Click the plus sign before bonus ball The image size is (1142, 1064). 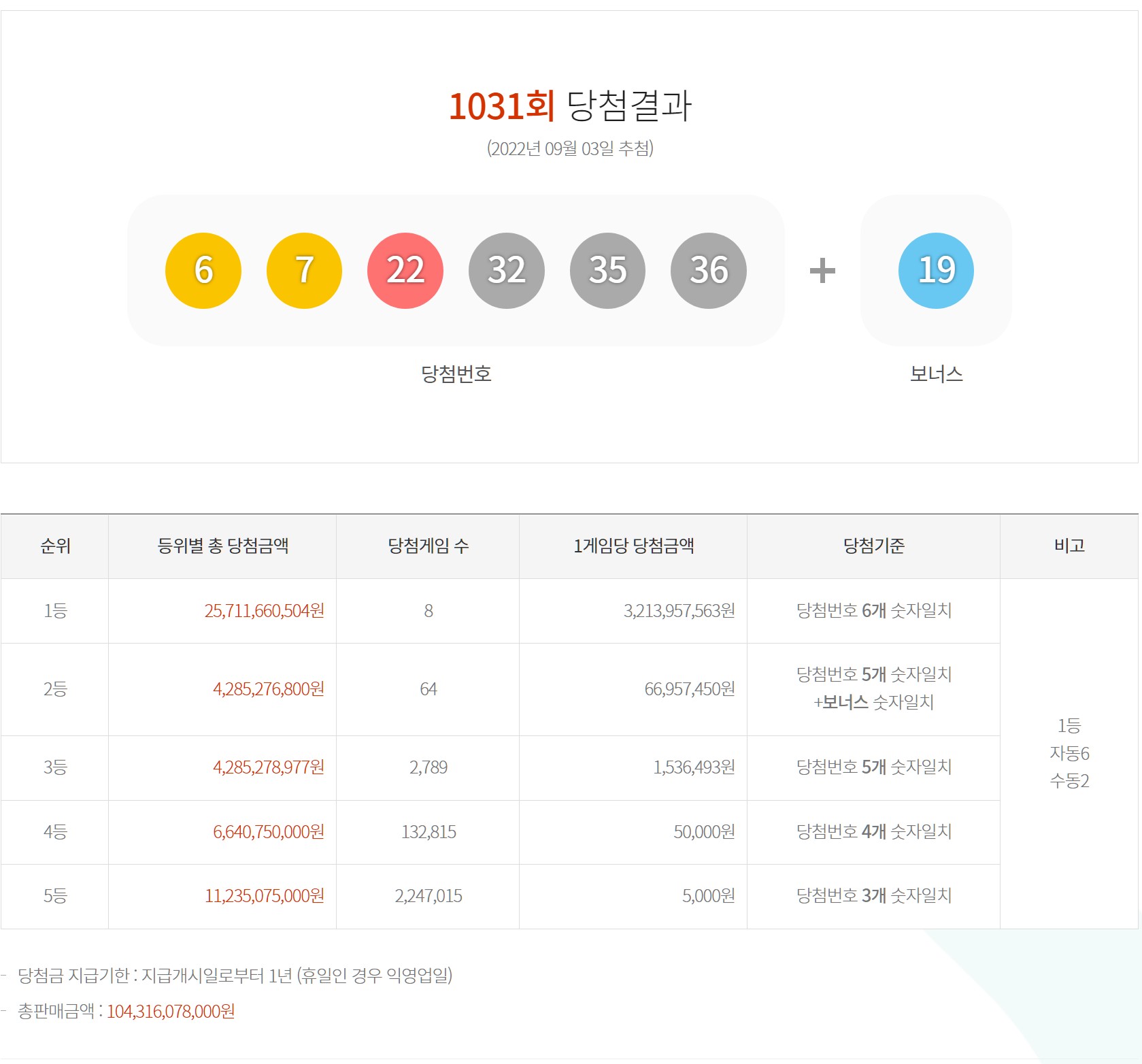pyautogui.click(x=822, y=271)
